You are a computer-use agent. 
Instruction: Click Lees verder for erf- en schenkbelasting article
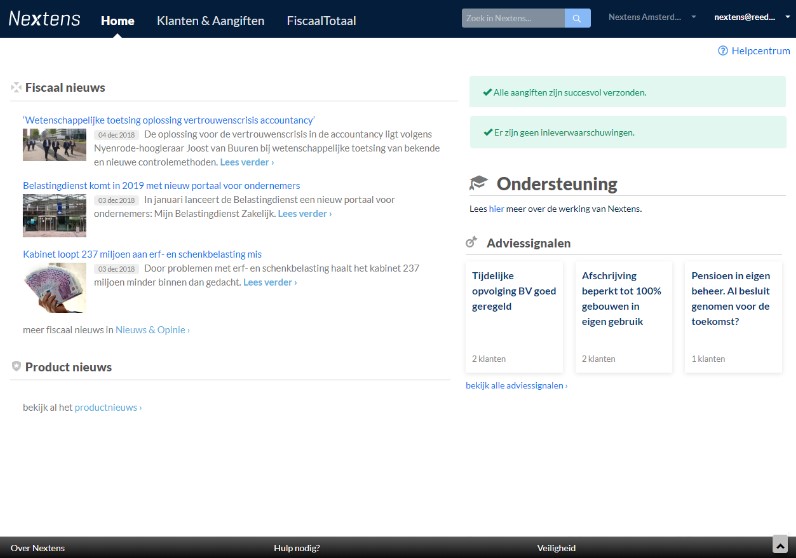tap(270, 283)
